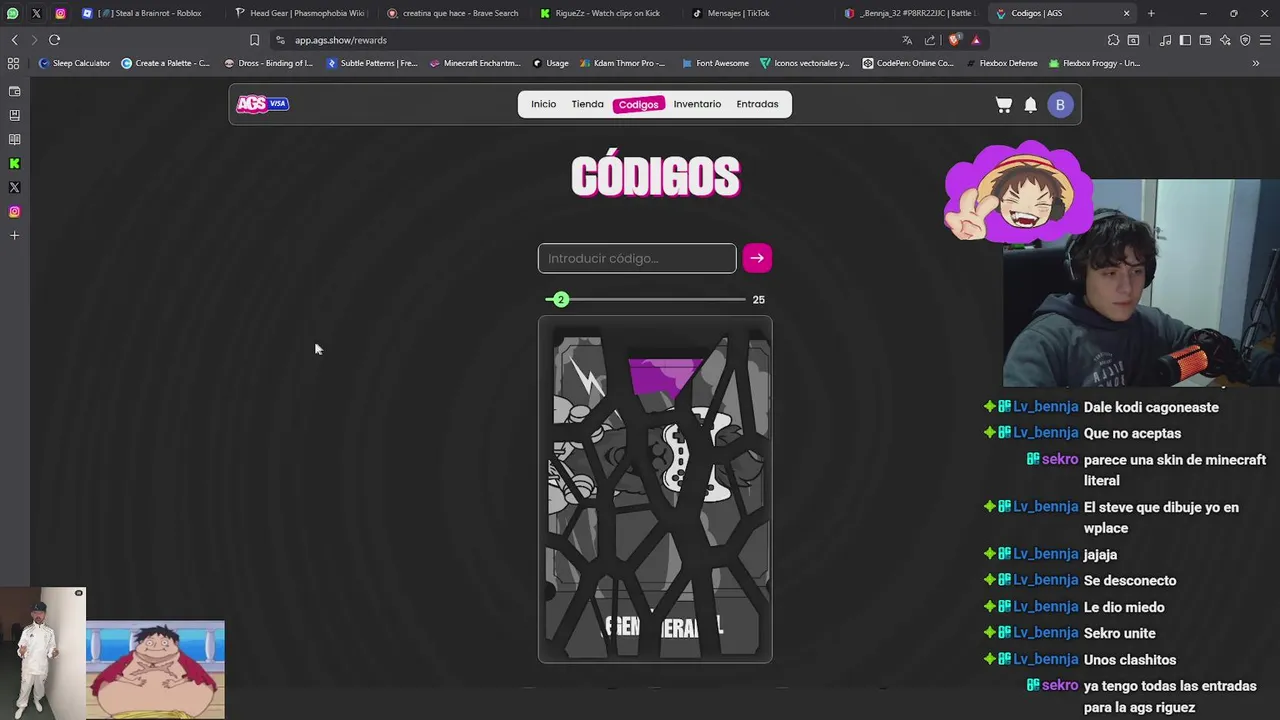Viewport: 1280px width, 720px height.
Task: Go to the Inicio page
Action: 543,104
